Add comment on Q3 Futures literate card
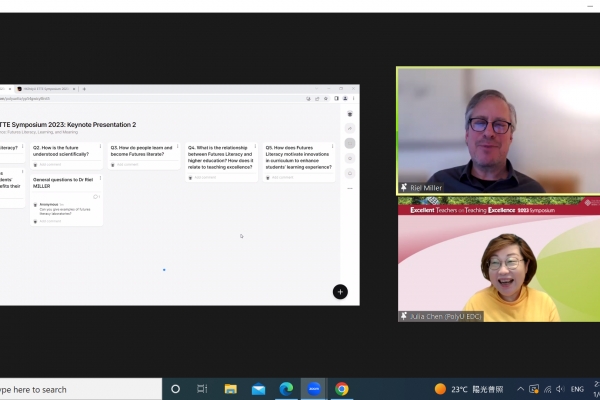The width and height of the screenshot is (600, 400). [x=127, y=165]
